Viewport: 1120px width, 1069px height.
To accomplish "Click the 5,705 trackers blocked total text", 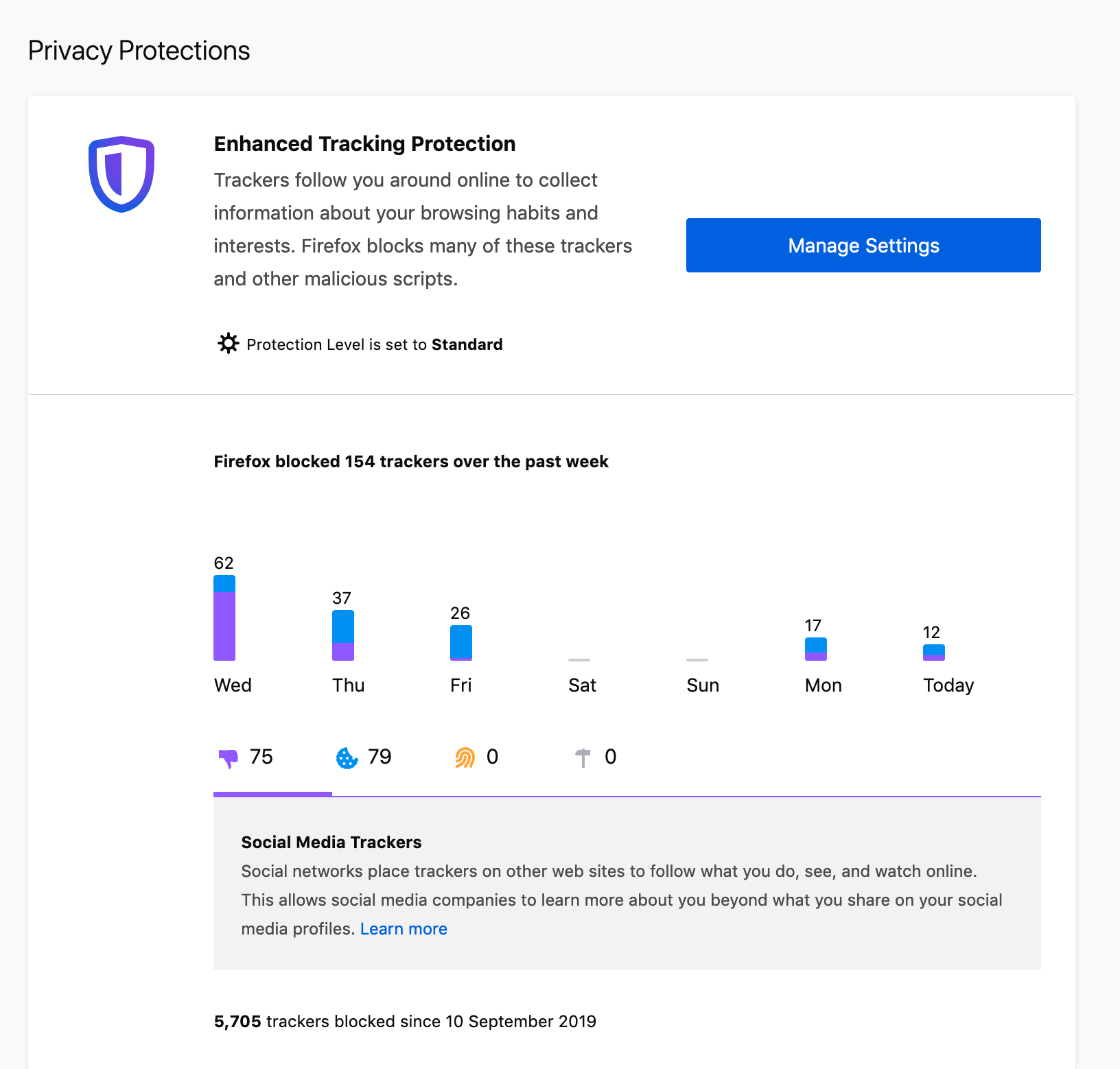I will [x=405, y=1022].
